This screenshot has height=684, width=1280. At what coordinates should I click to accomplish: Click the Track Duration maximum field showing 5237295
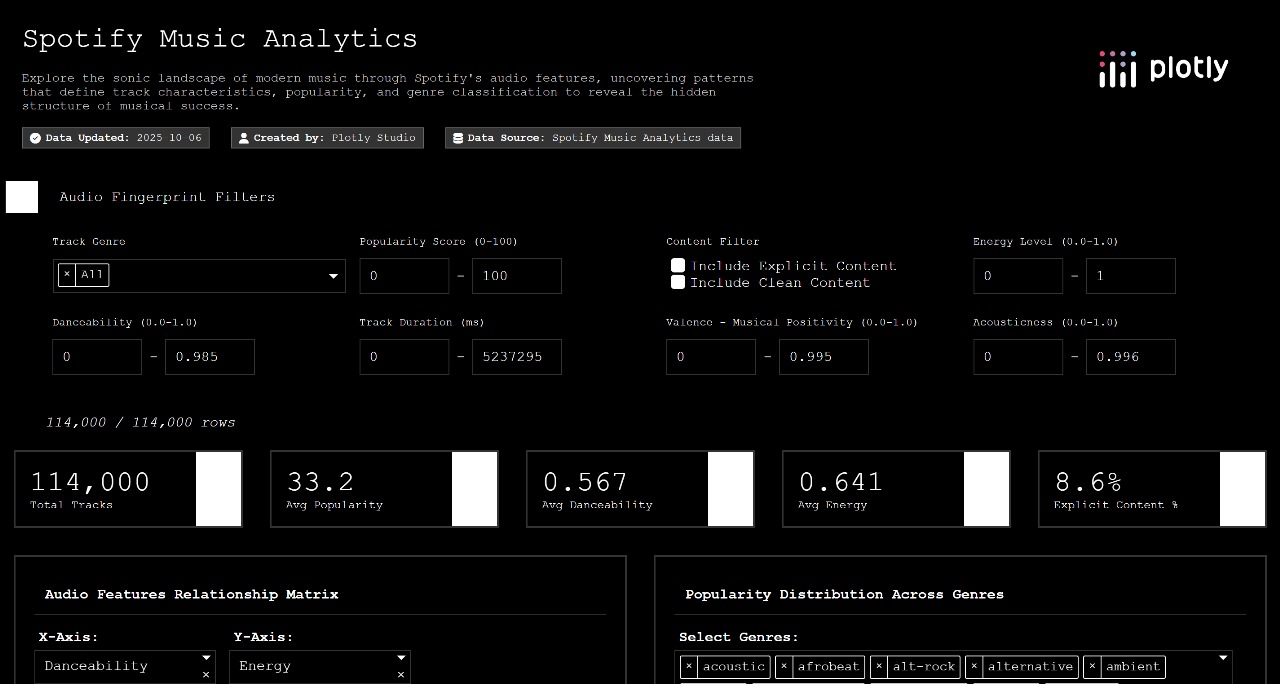click(517, 357)
